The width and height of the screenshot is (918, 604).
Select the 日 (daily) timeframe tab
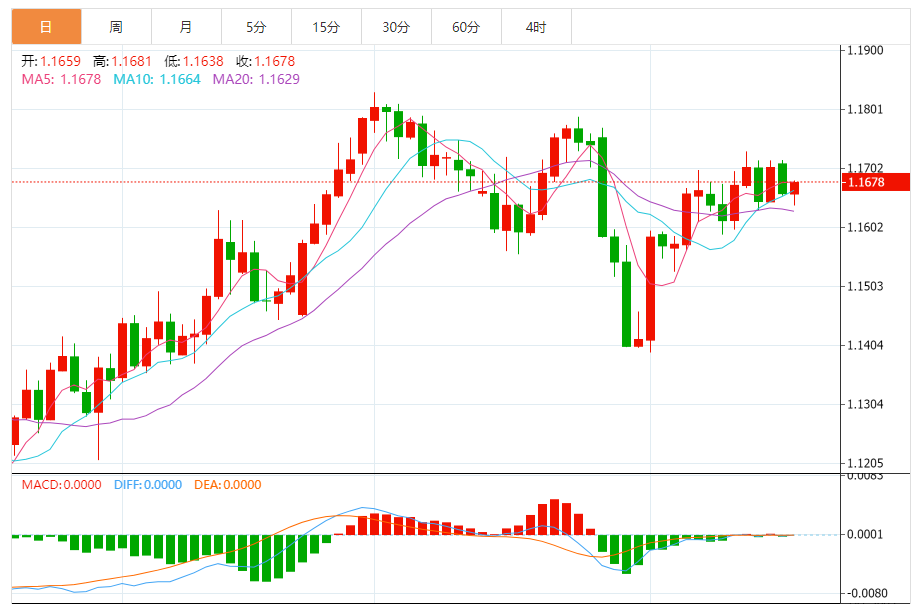(46, 27)
